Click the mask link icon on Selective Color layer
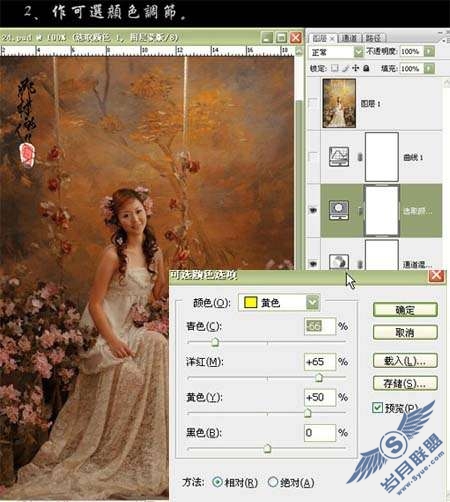This screenshot has height=502, width=450. click(360, 210)
